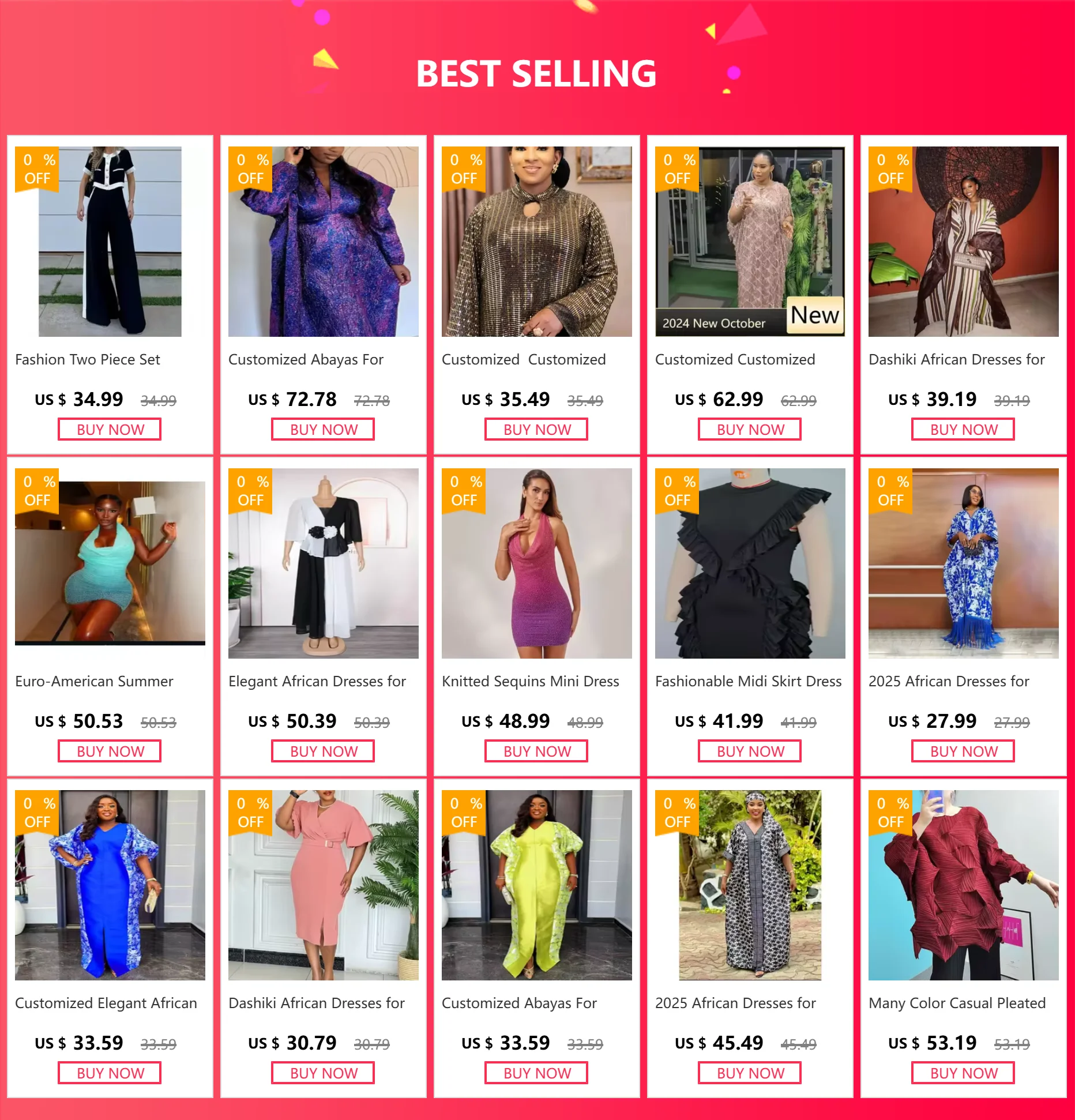This screenshot has height=1120, width=1075.
Task: Click BUY NOW for US $53.19 pleated top
Action: point(963,1073)
